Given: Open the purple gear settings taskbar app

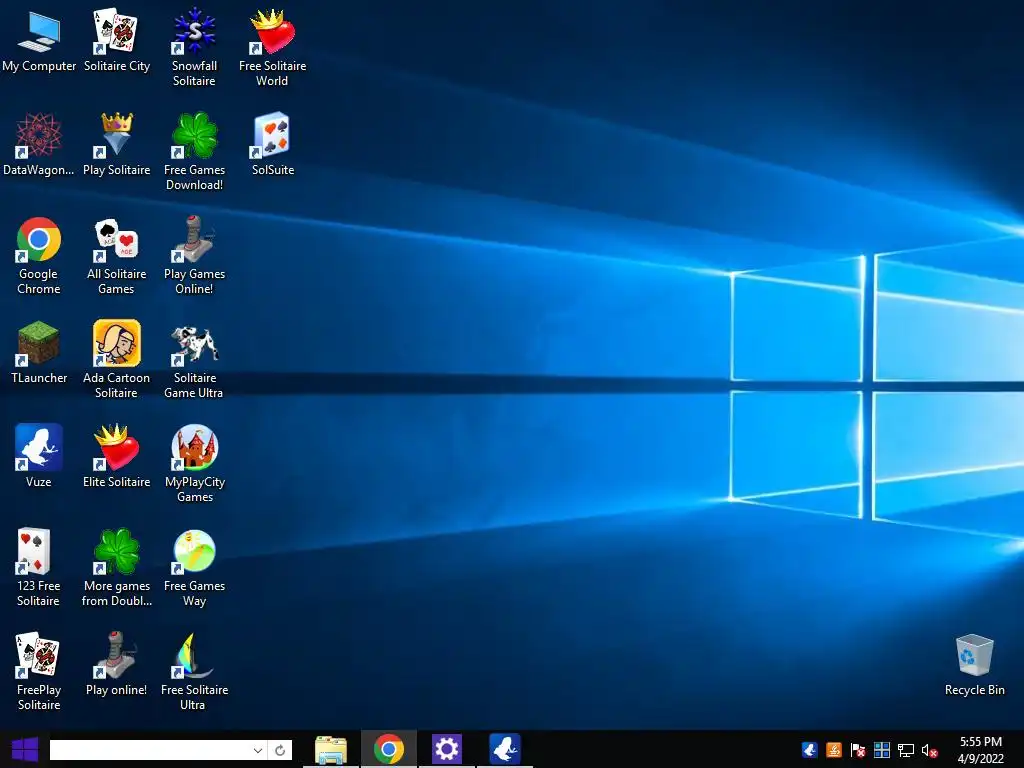Looking at the screenshot, I should [x=447, y=749].
